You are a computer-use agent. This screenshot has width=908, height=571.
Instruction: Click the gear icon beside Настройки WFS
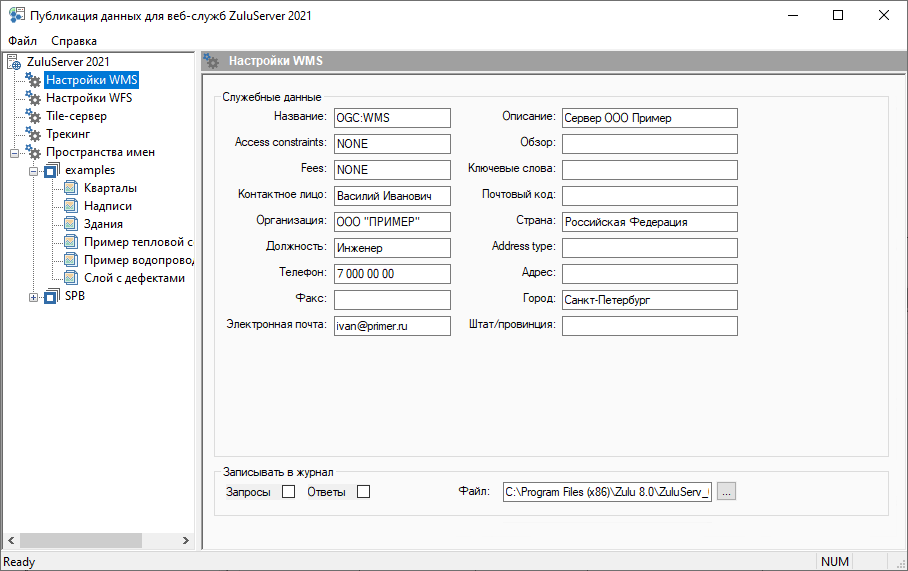[x=33, y=98]
